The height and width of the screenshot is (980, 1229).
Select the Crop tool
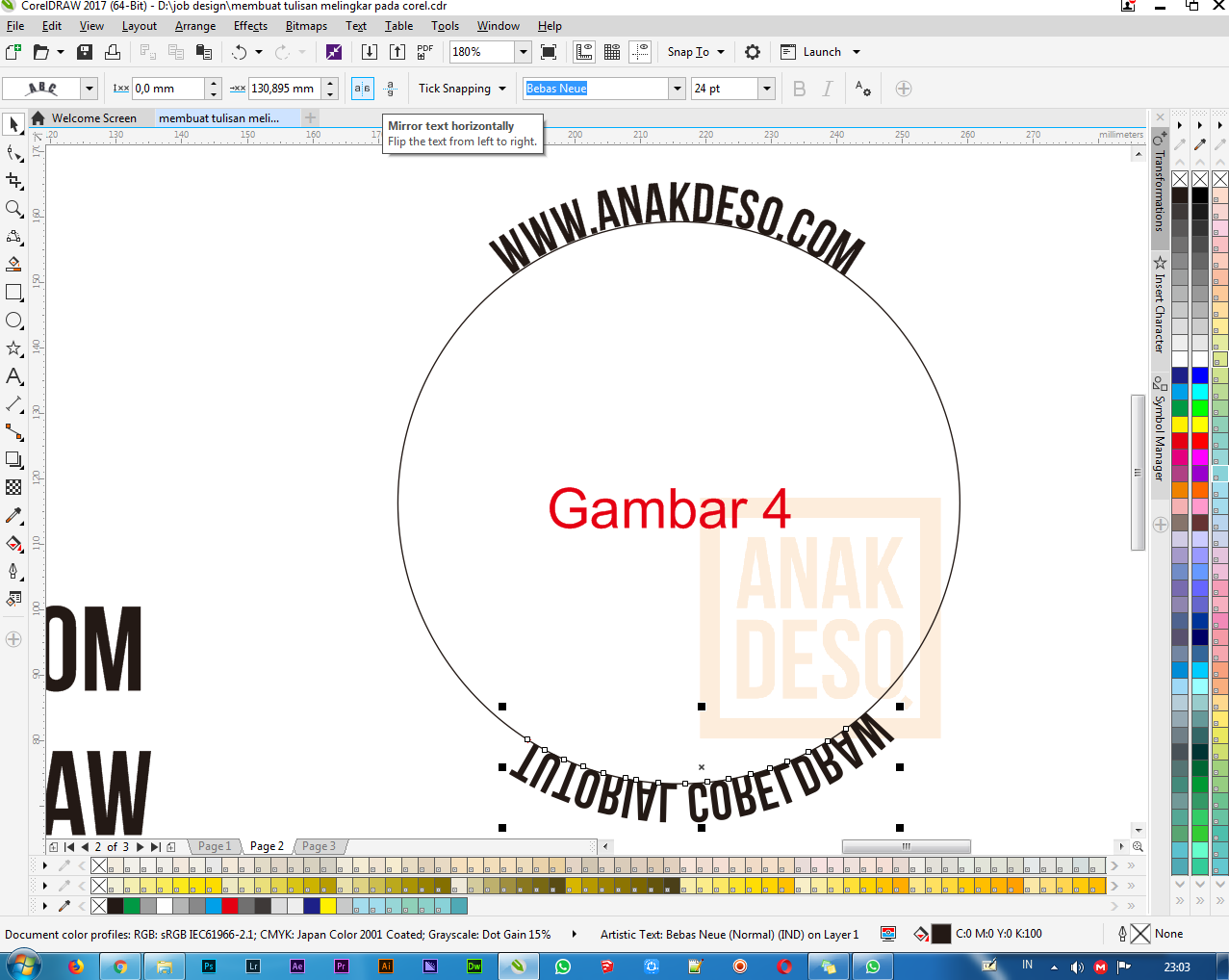[13, 180]
